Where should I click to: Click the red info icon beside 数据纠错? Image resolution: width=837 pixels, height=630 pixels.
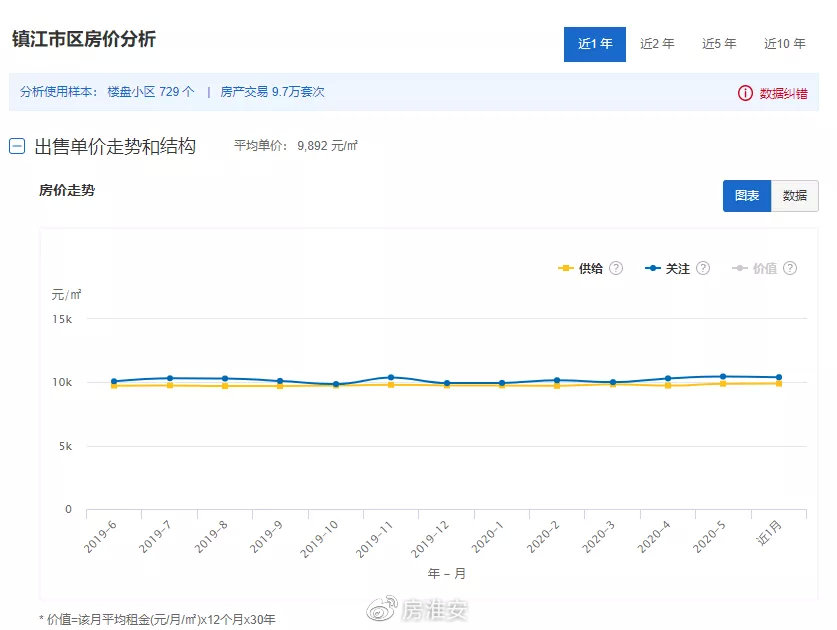coord(745,93)
